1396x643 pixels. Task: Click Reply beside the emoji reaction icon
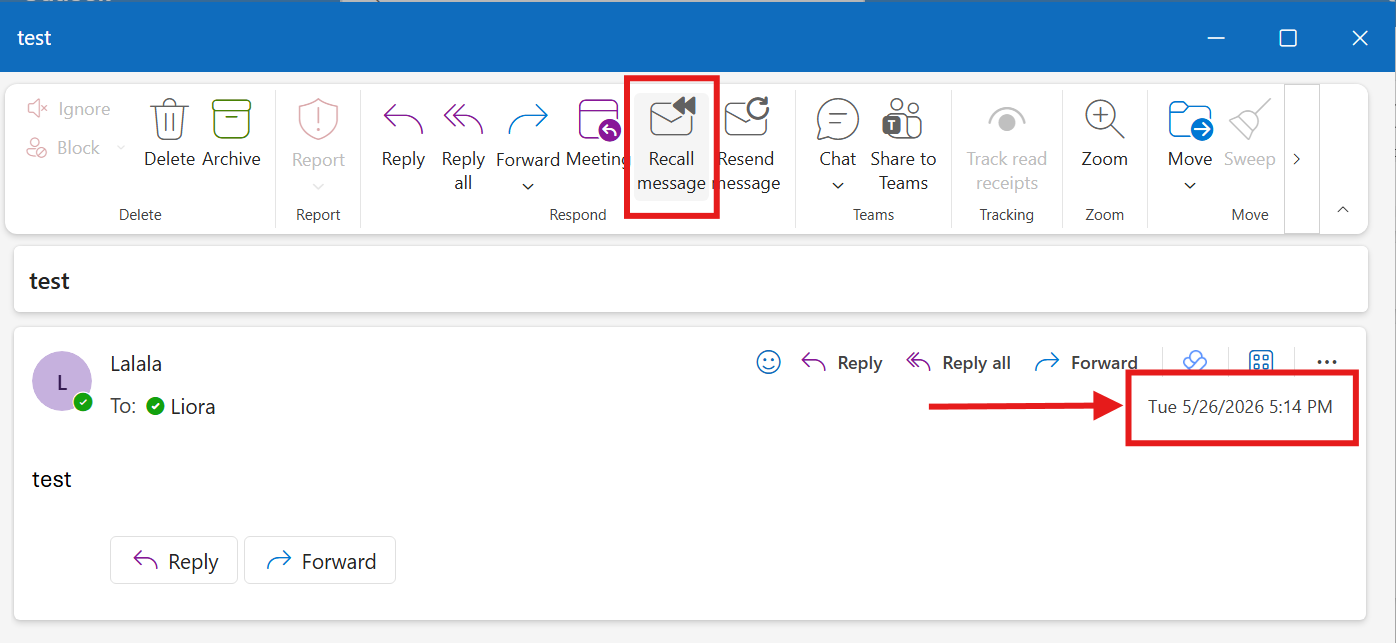(842, 363)
